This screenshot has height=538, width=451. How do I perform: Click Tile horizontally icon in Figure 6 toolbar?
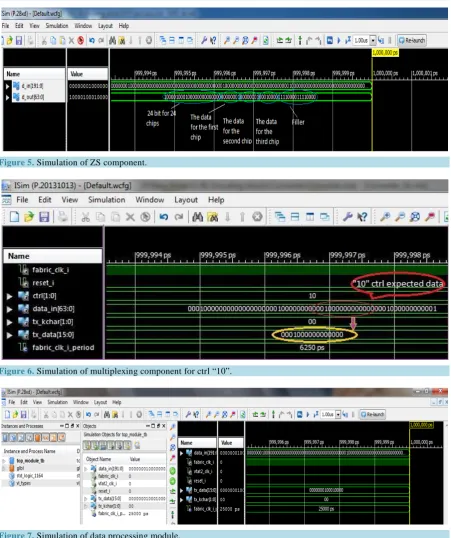295,217
